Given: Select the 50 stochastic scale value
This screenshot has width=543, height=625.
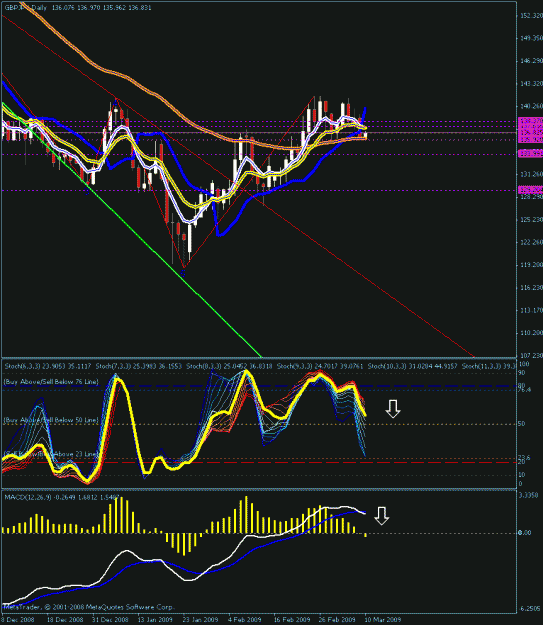Looking at the screenshot, I should [521, 424].
